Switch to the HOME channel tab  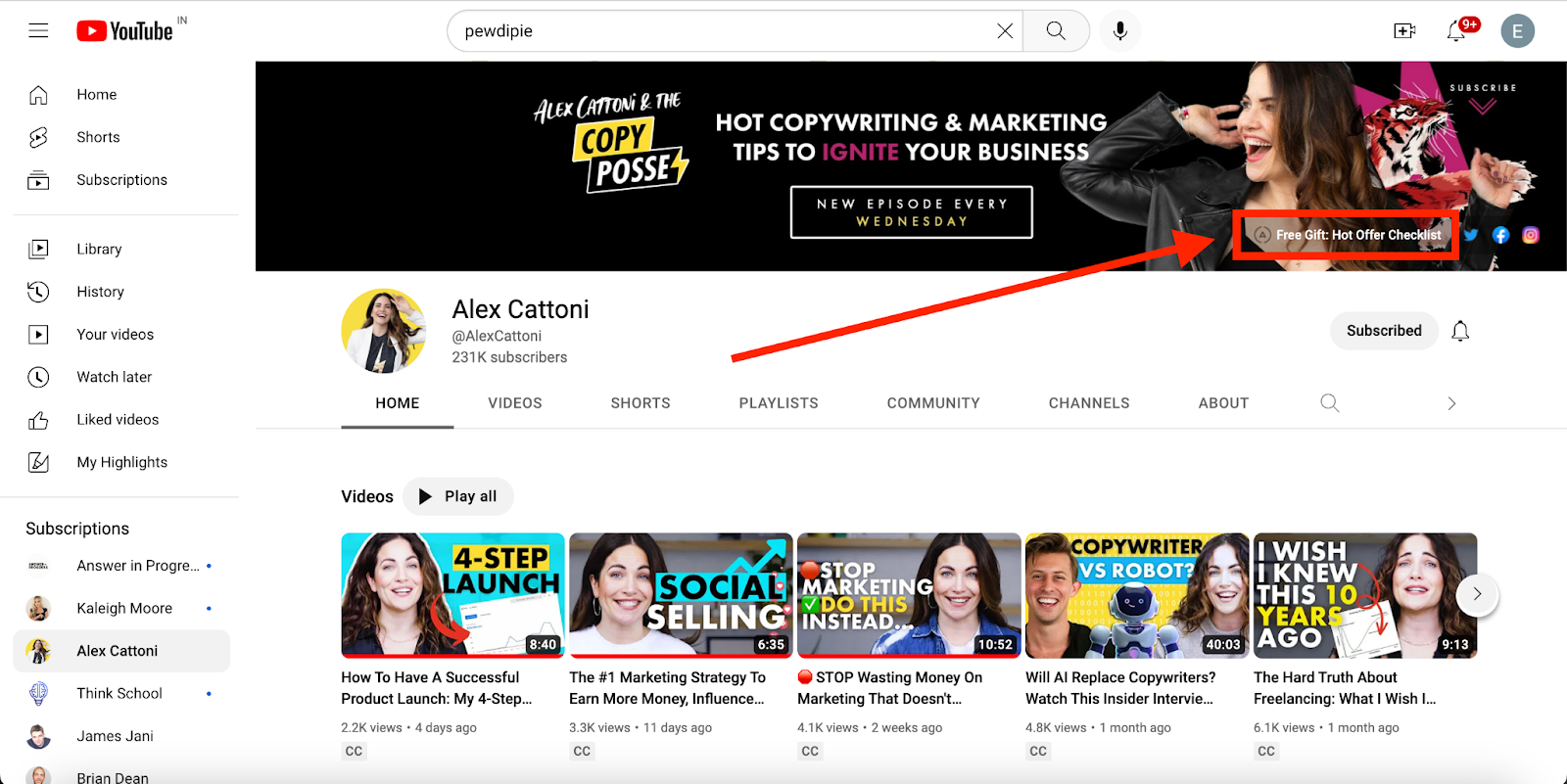(398, 403)
